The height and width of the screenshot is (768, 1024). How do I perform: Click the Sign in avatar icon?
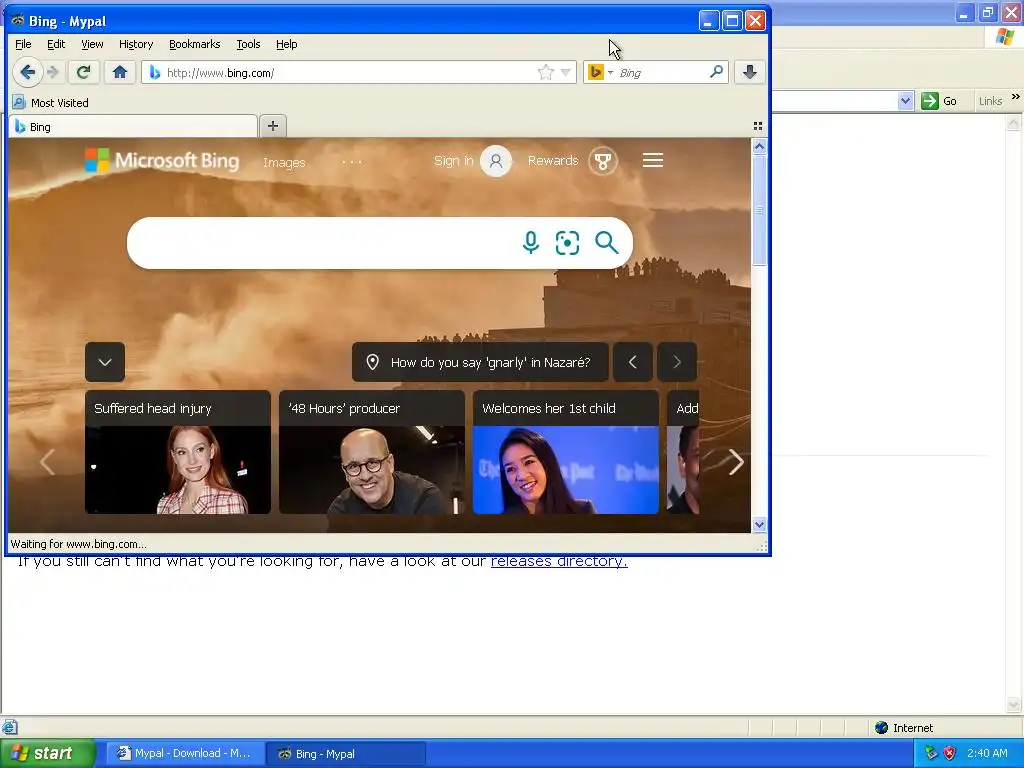coord(496,161)
